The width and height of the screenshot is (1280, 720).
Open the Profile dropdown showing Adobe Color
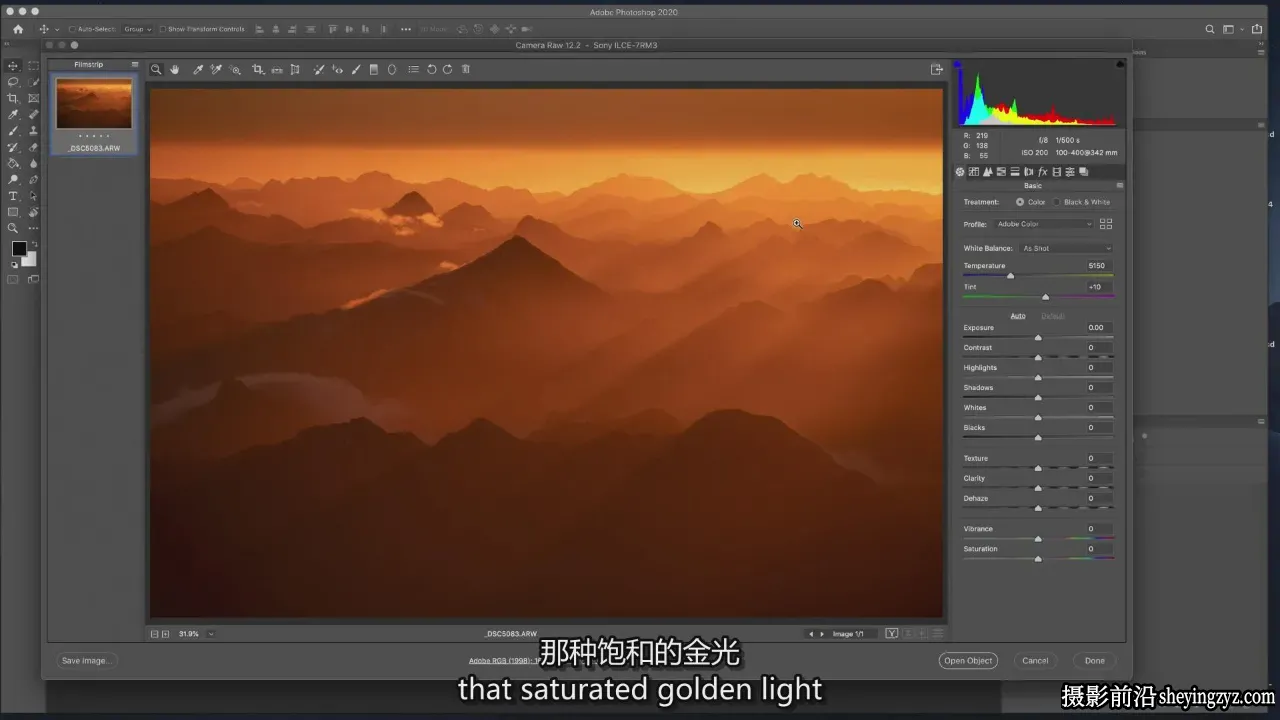click(x=1044, y=224)
